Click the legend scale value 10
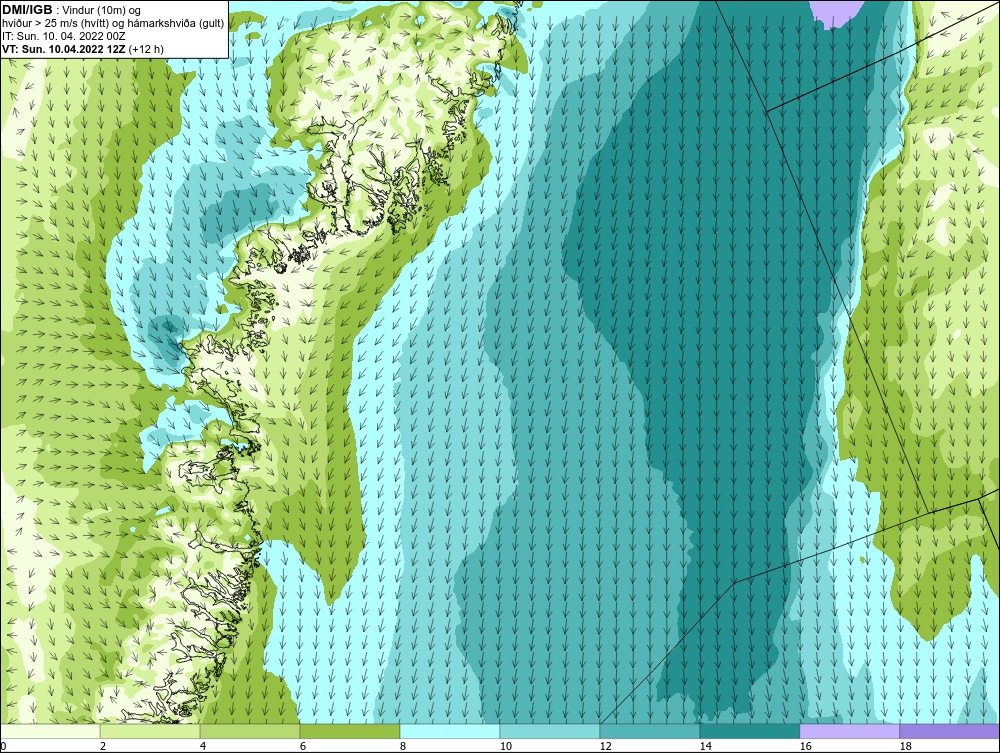 (x=505, y=746)
